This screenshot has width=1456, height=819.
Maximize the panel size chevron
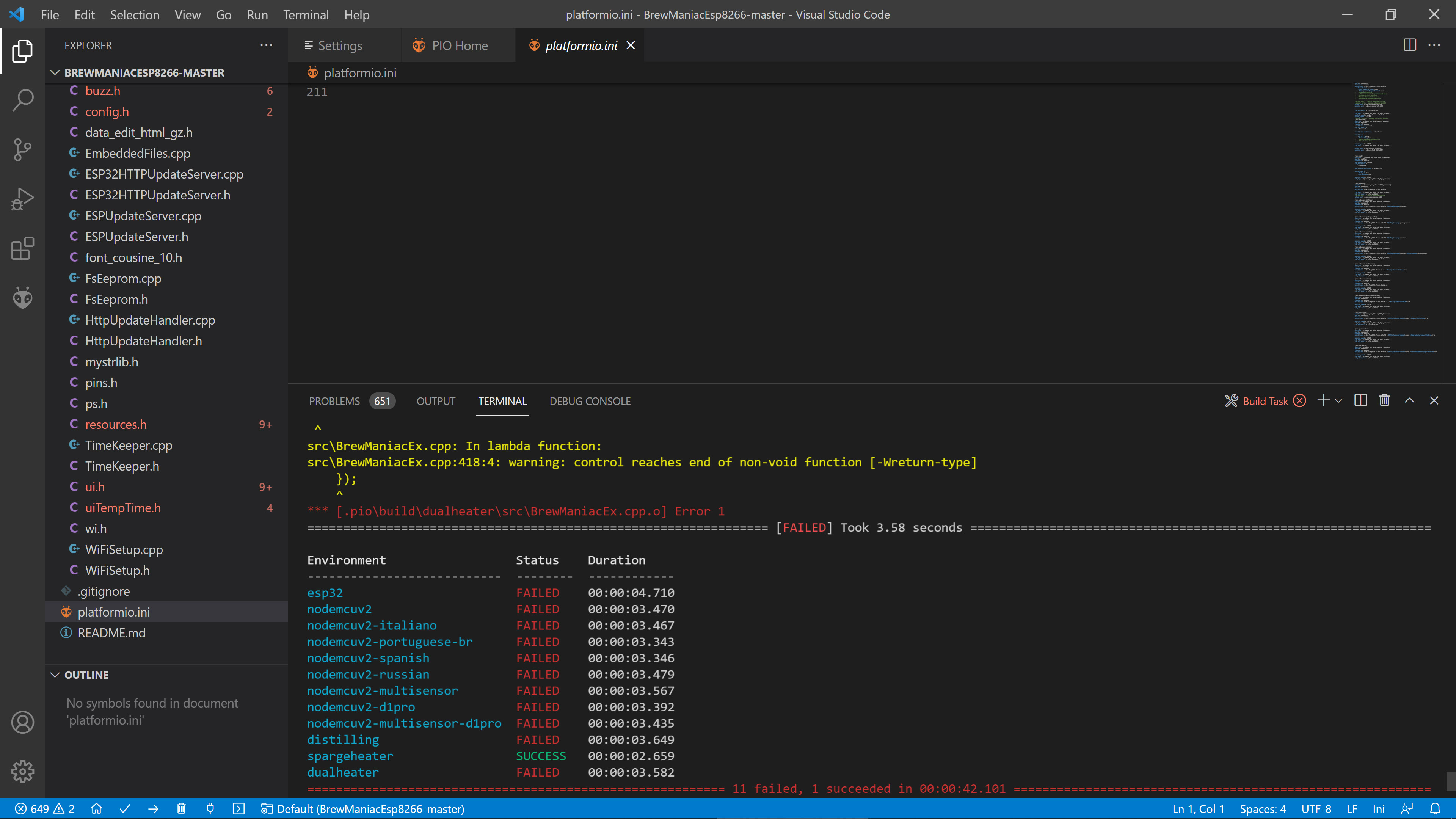click(x=1410, y=401)
